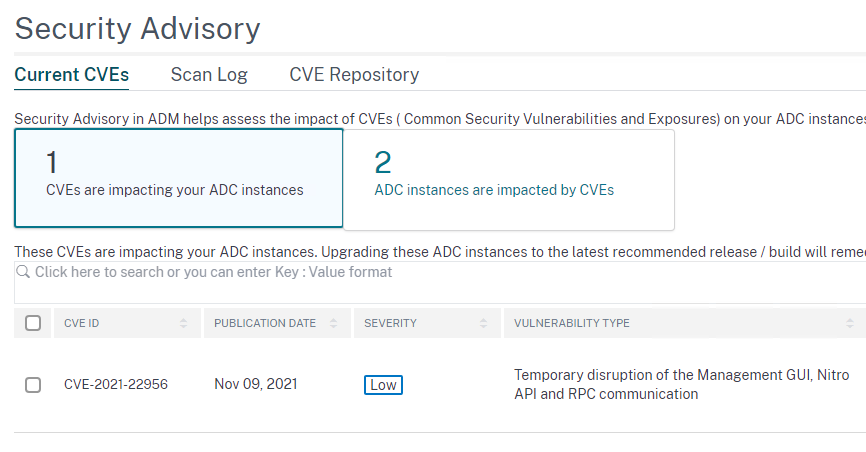
Task: Select the Current CVEs tab
Action: coord(72,75)
